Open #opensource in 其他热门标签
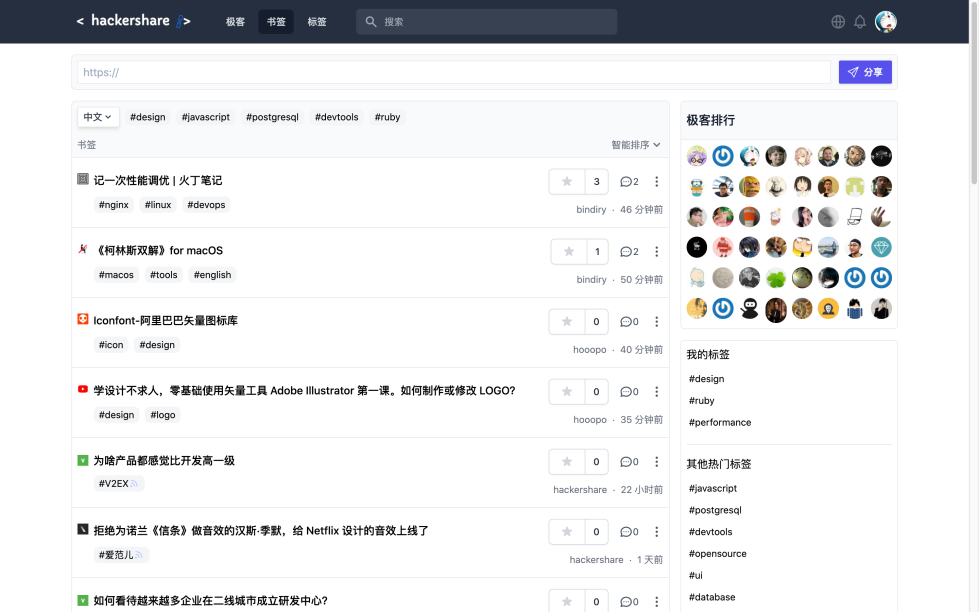The image size is (979, 612). click(717, 553)
